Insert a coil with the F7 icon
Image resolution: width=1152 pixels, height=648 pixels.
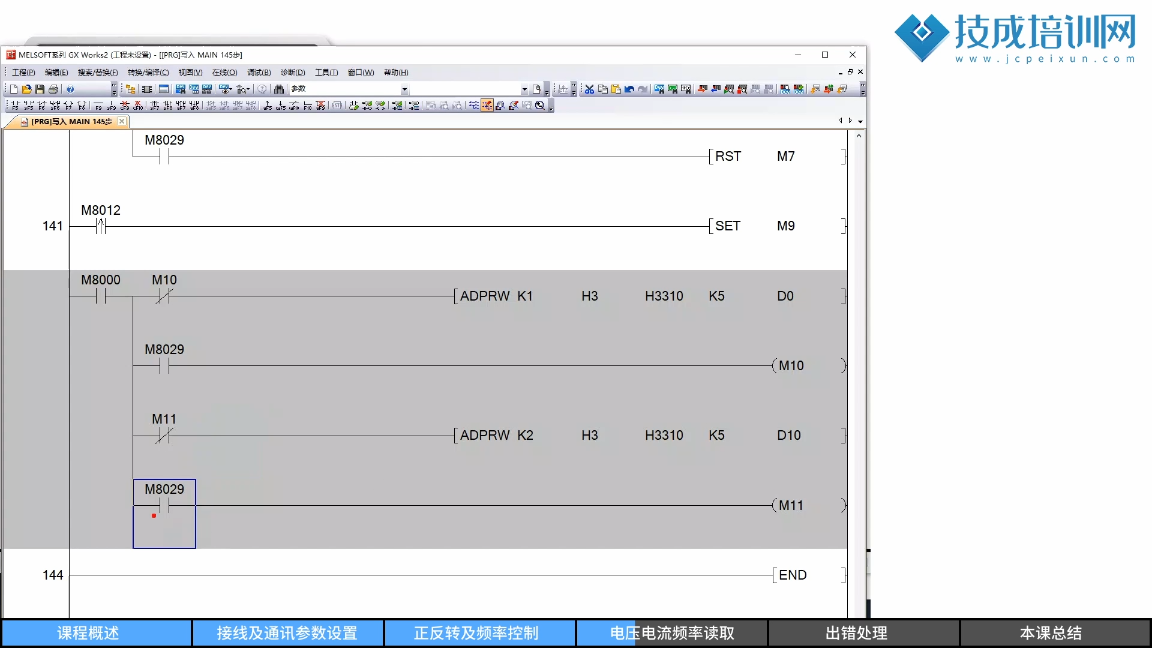click(68, 106)
